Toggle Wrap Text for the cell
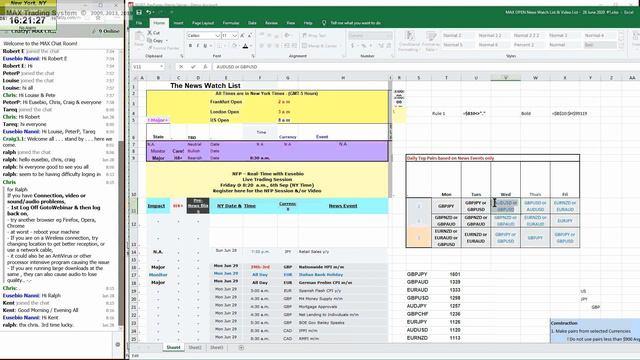 pos(313,36)
